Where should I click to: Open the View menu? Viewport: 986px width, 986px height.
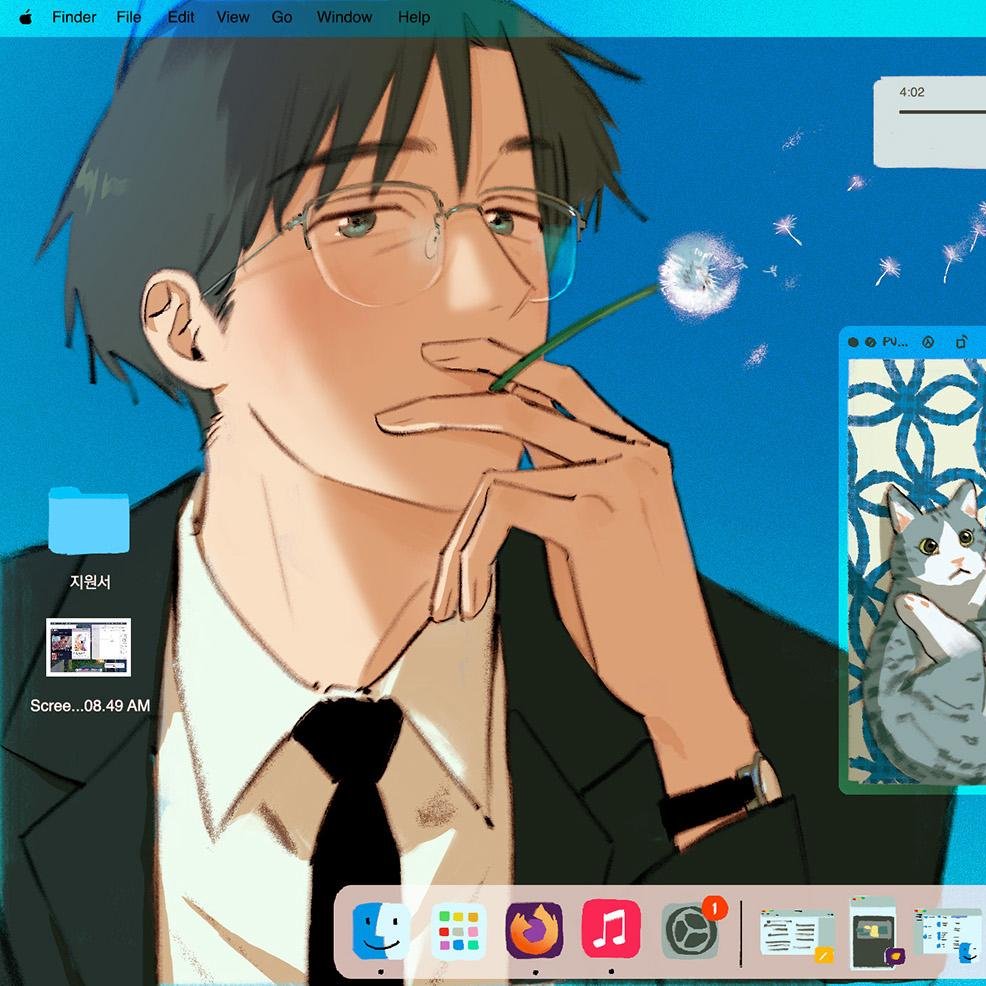[x=233, y=17]
